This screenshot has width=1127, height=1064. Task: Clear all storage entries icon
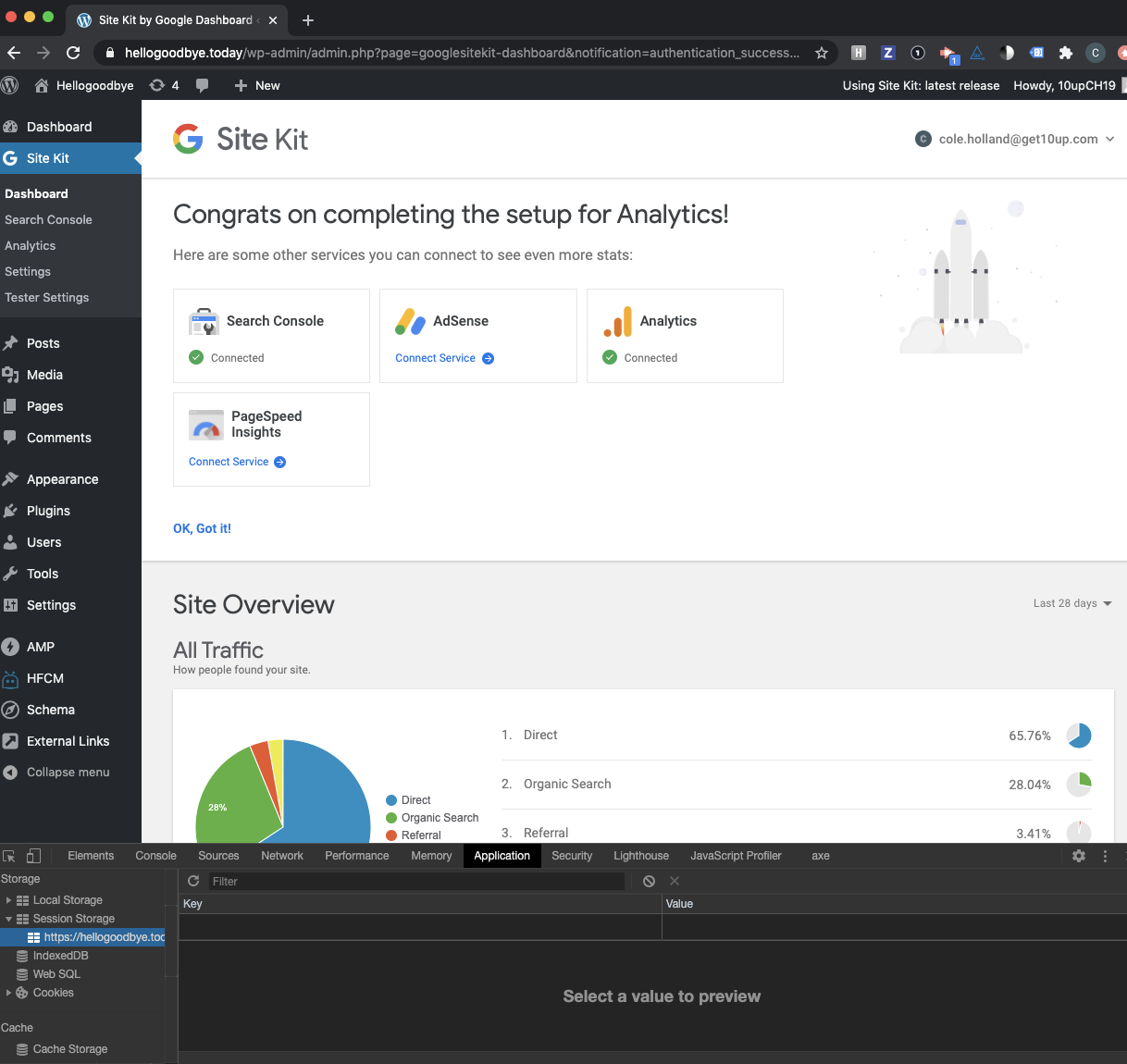click(649, 881)
